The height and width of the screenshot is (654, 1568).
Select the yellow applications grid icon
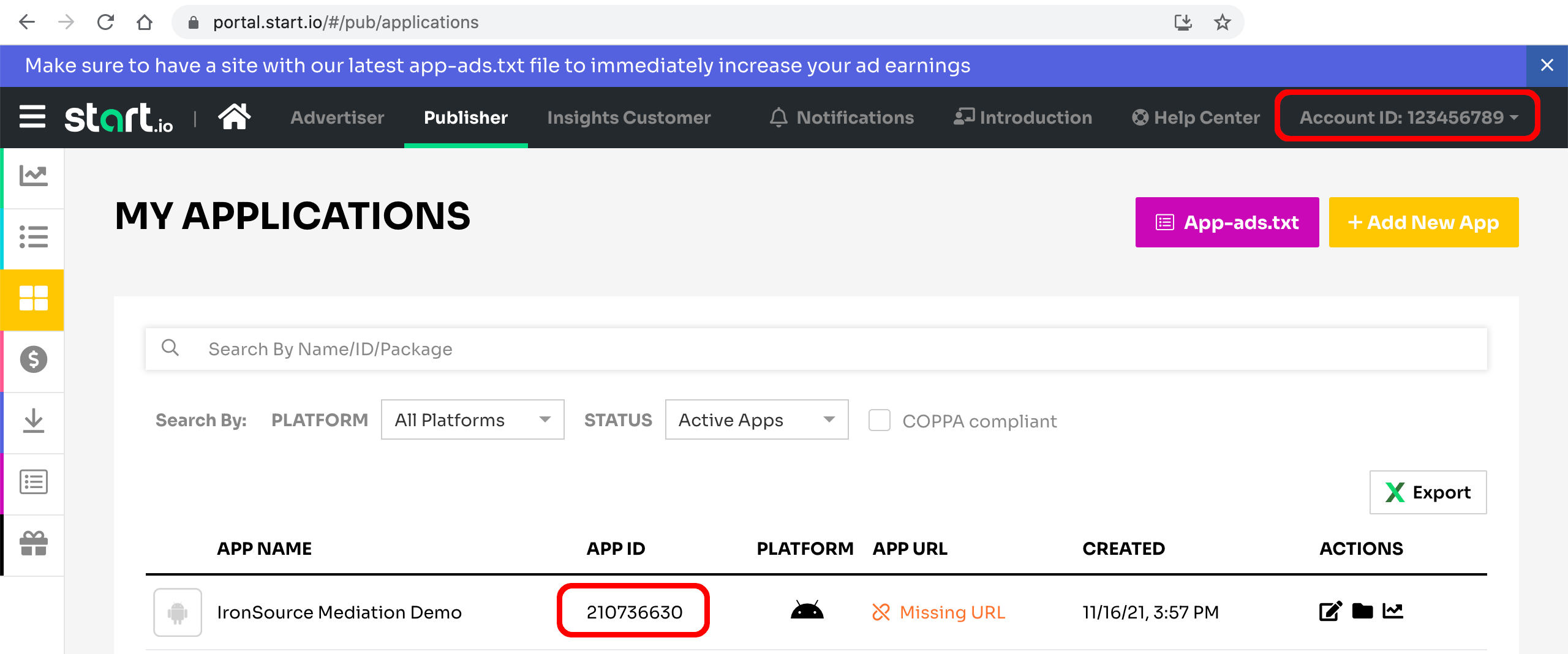(33, 299)
